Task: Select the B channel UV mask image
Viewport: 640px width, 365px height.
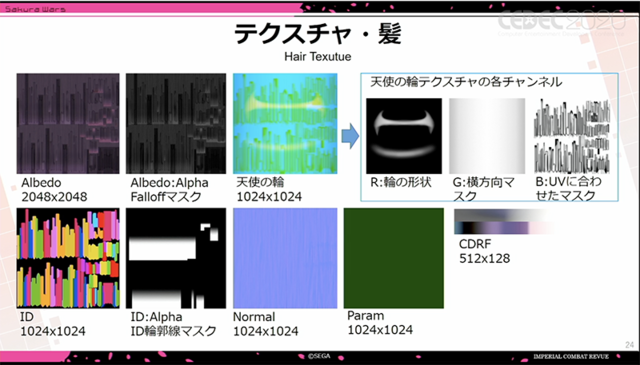Action: [x=572, y=136]
